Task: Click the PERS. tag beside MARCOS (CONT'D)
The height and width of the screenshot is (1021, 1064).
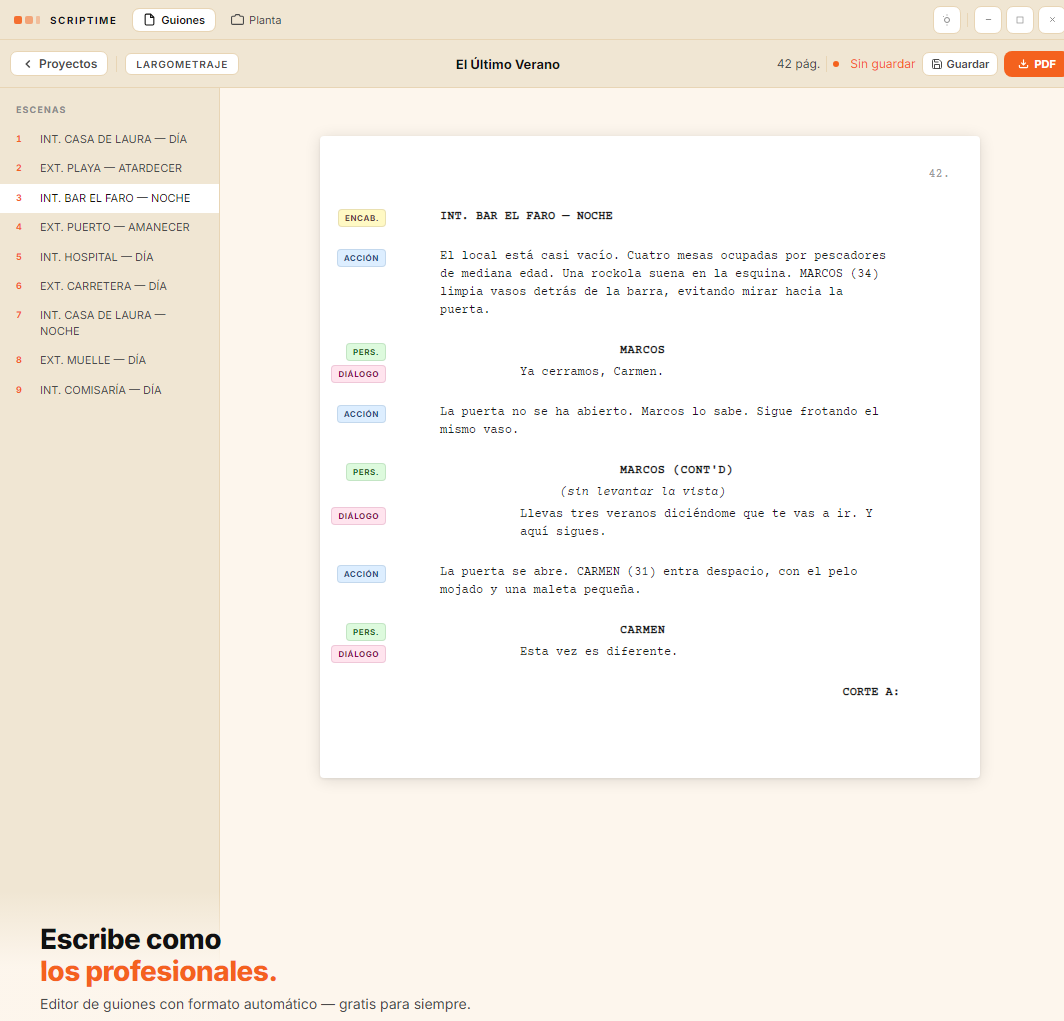Action: pyautogui.click(x=365, y=472)
